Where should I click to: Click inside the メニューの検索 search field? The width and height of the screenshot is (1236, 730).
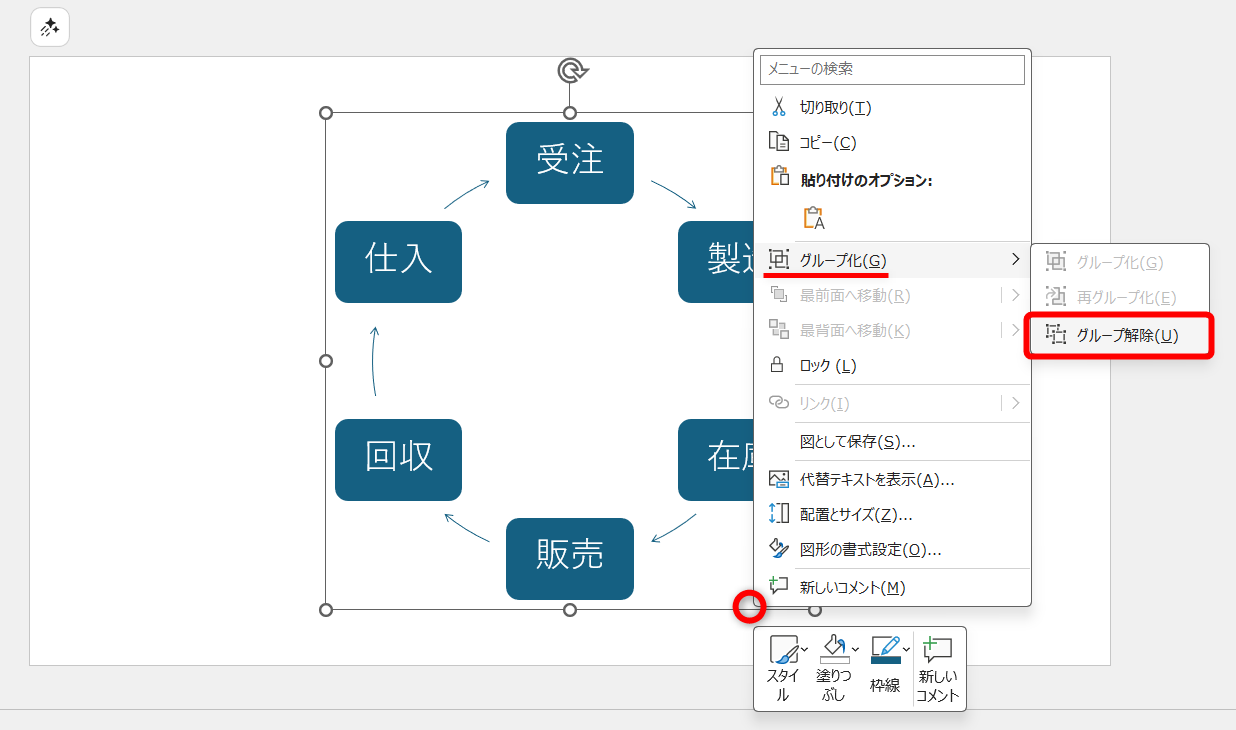[x=892, y=69]
